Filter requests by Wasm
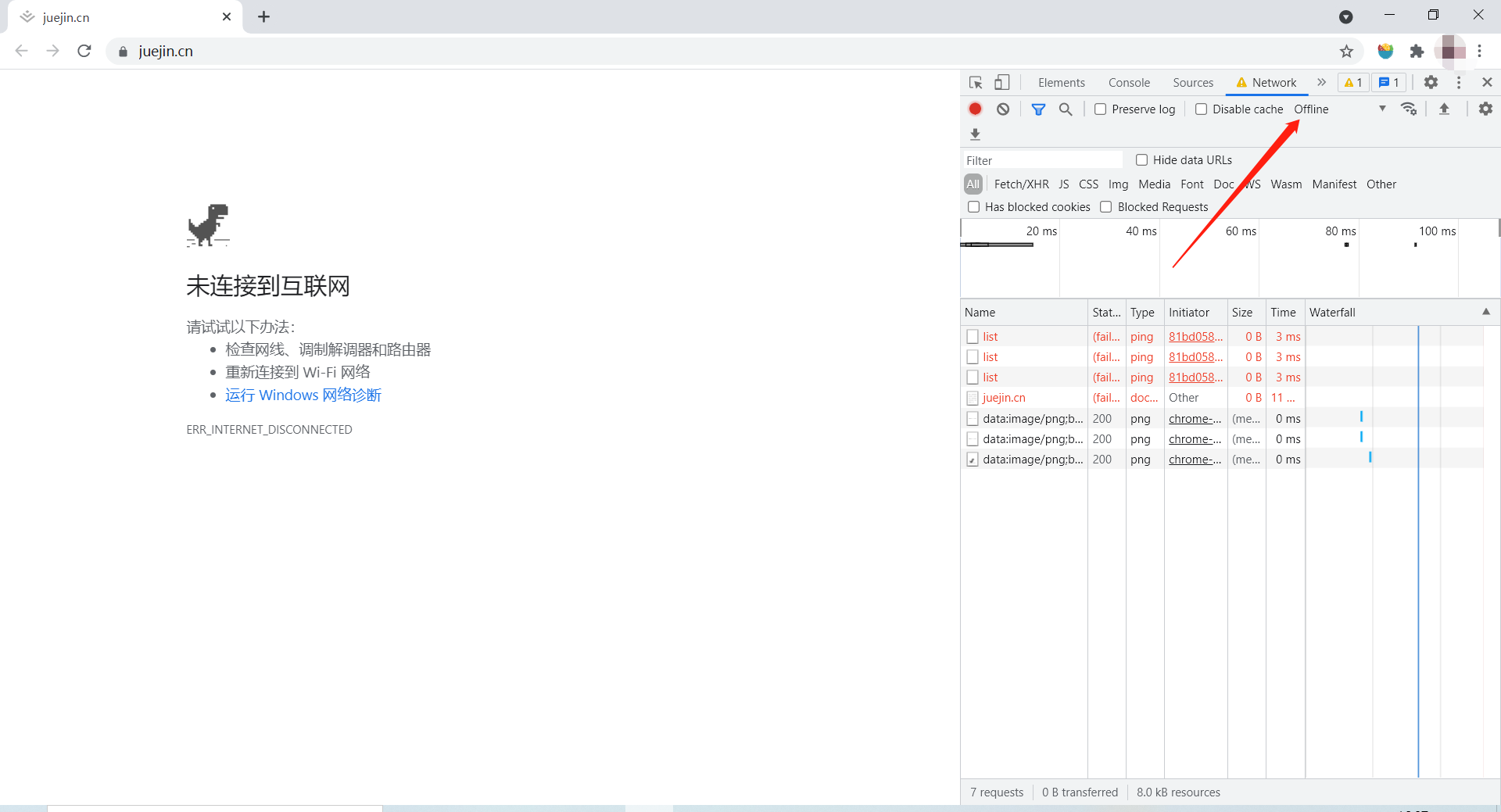This screenshot has width=1501, height=812. pyautogui.click(x=1286, y=184)
